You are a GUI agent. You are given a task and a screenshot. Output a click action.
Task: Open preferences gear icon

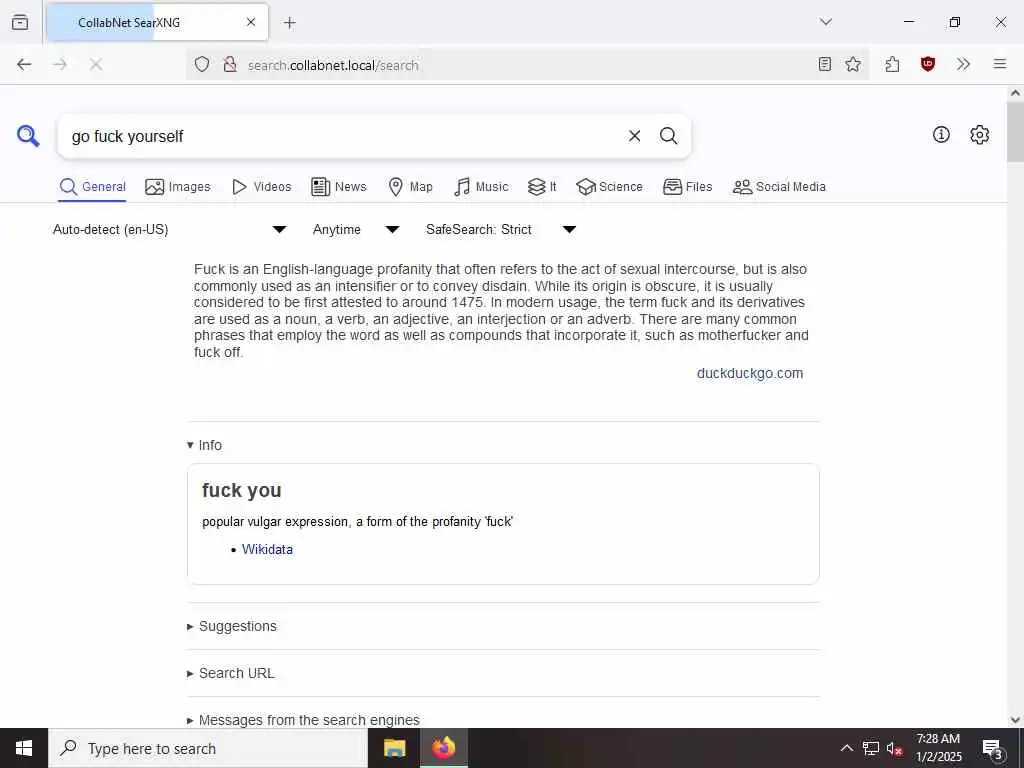click(979, 135)
